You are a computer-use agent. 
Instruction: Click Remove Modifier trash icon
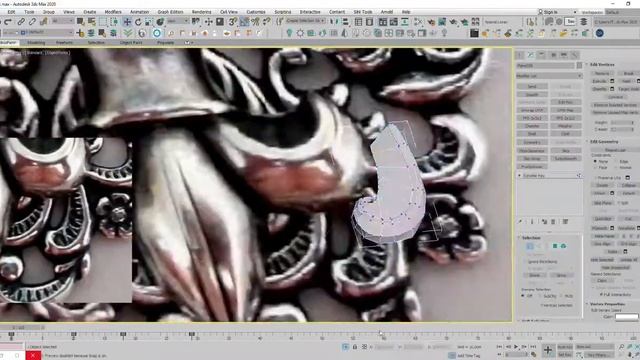click(x=553, y=222)
